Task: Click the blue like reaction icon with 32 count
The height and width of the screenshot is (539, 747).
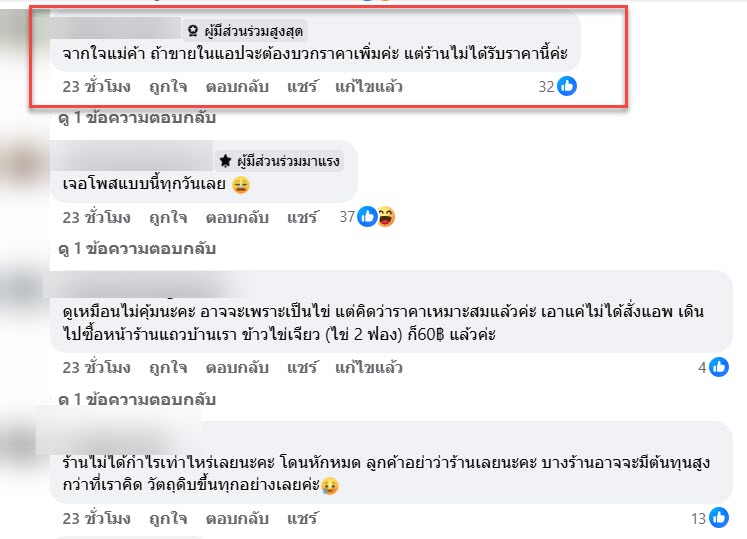Action: coord(567,86)
